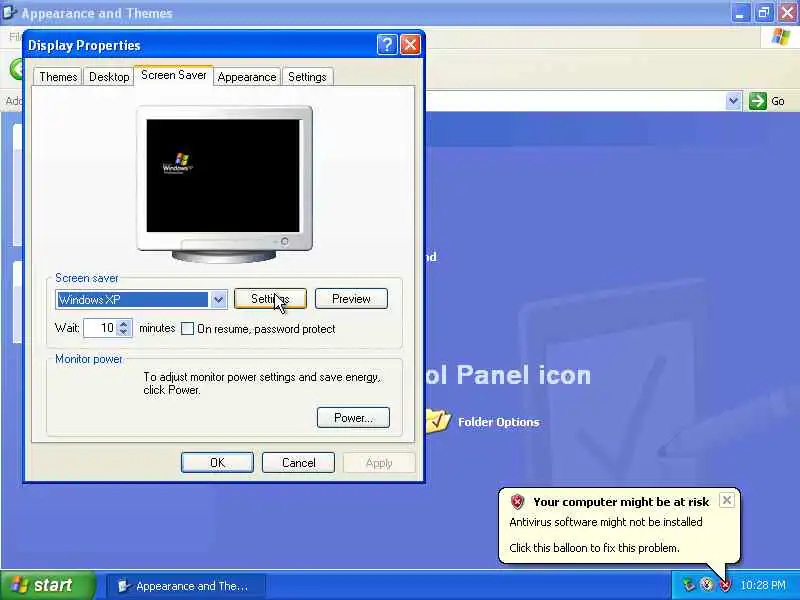
Task: Cancel the Display Properties dialog
Action: (x=298, y=462)
